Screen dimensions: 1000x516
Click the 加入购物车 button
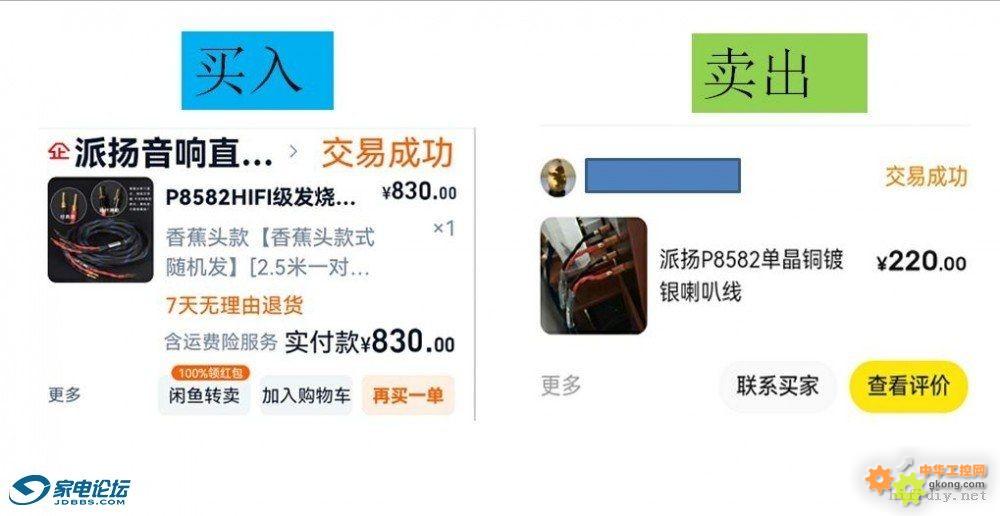click(x=306, y=395)
